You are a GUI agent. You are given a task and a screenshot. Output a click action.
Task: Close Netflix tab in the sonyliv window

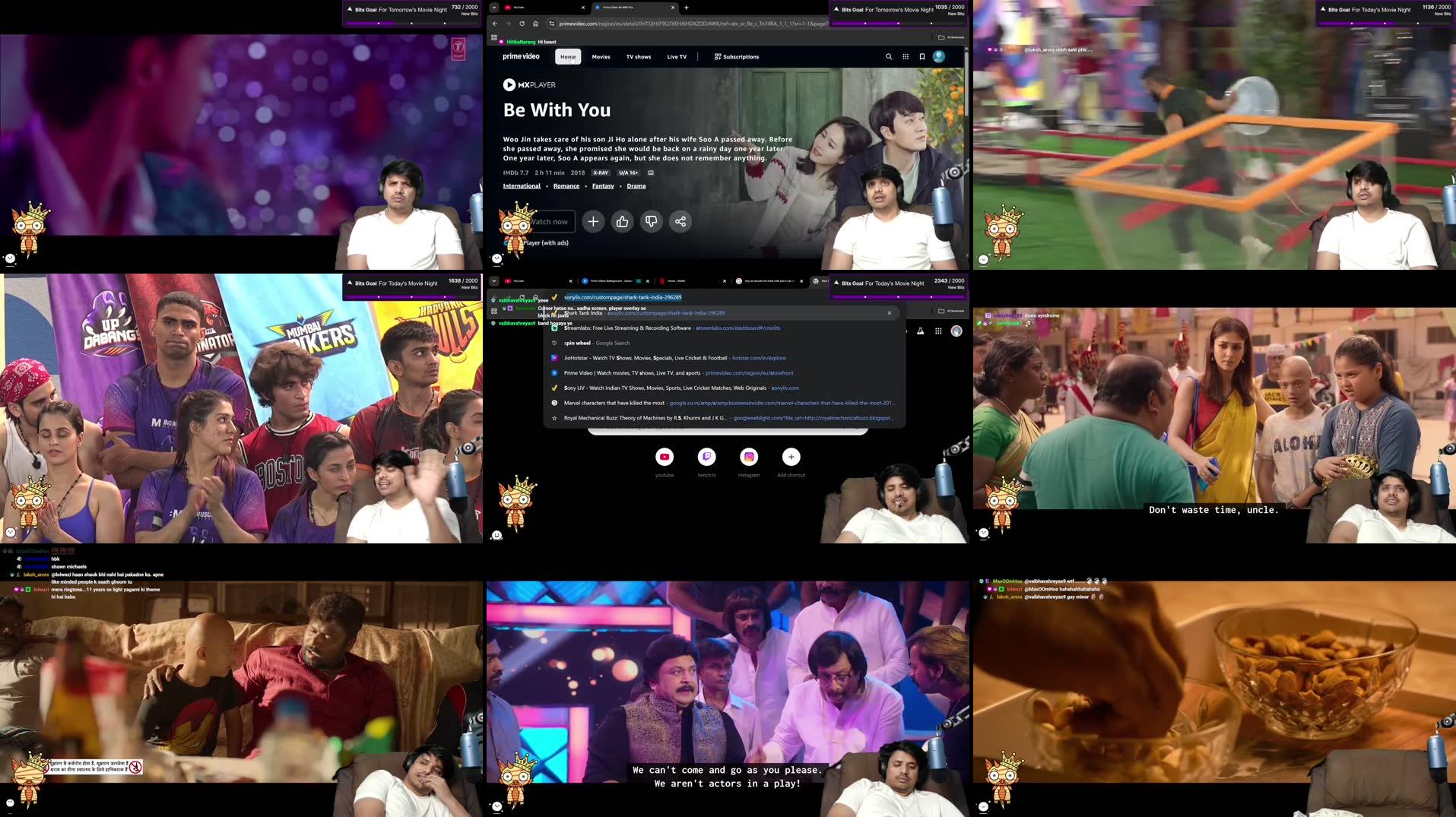click(724, 281)
